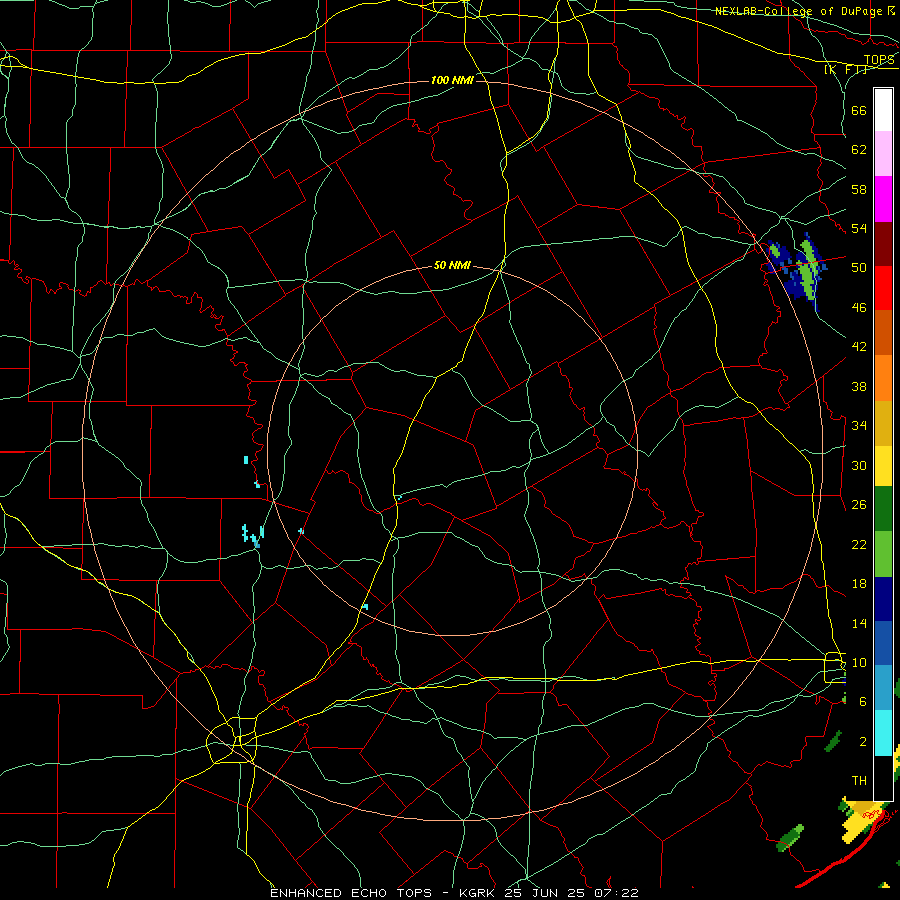Pick the light orange legend swatch
Viewport: 900px width, 900px height.
tap(883, 378)
